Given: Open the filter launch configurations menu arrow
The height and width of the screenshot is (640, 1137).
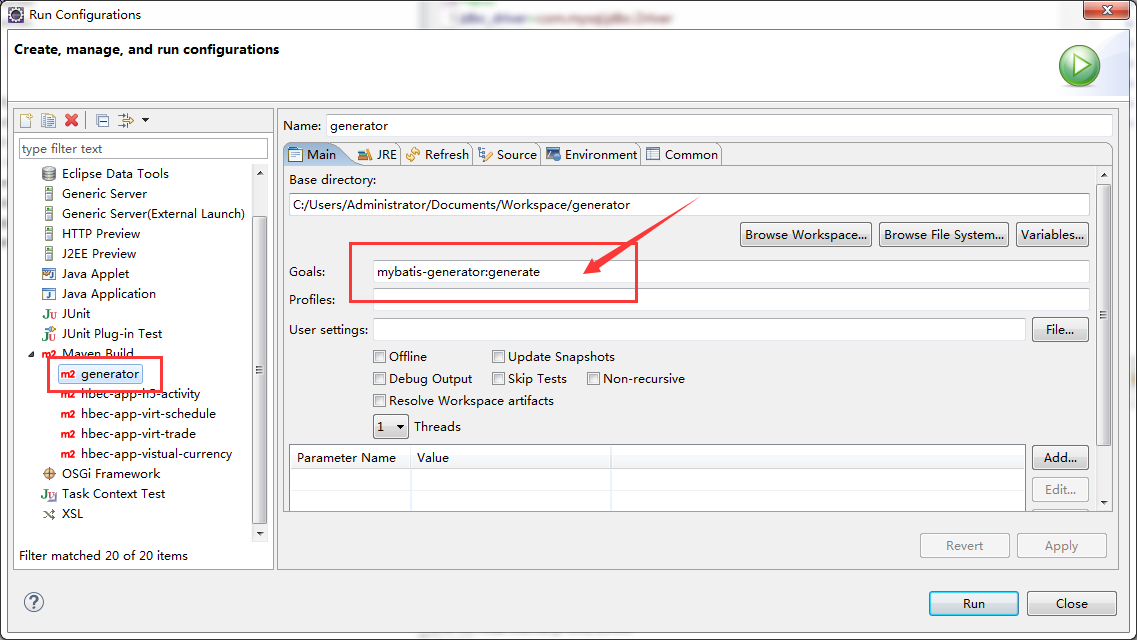Looking at the screenshot, I should coord(146,120).
